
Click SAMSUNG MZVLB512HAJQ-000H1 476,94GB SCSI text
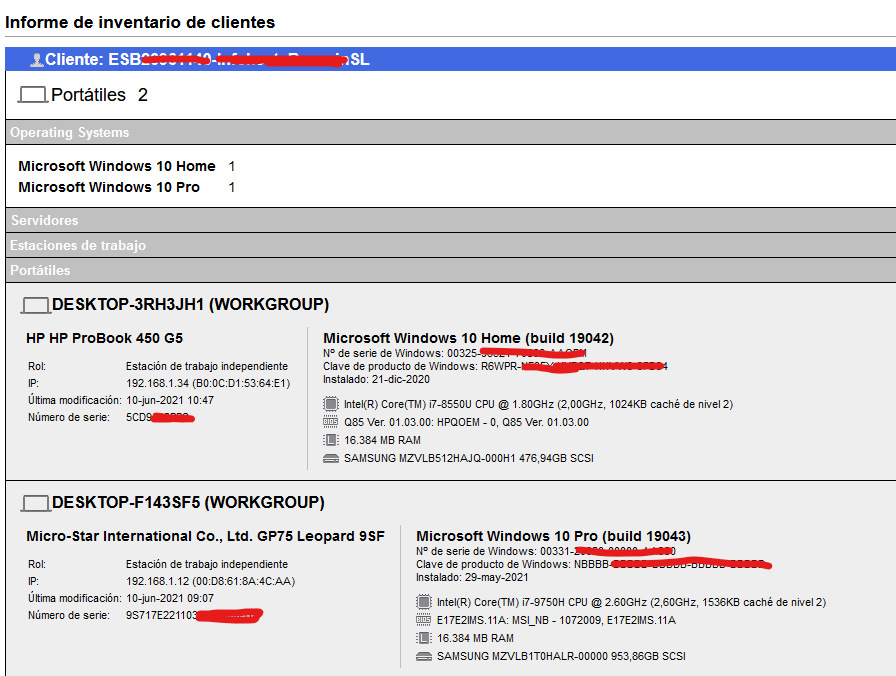tap(469, 458)
